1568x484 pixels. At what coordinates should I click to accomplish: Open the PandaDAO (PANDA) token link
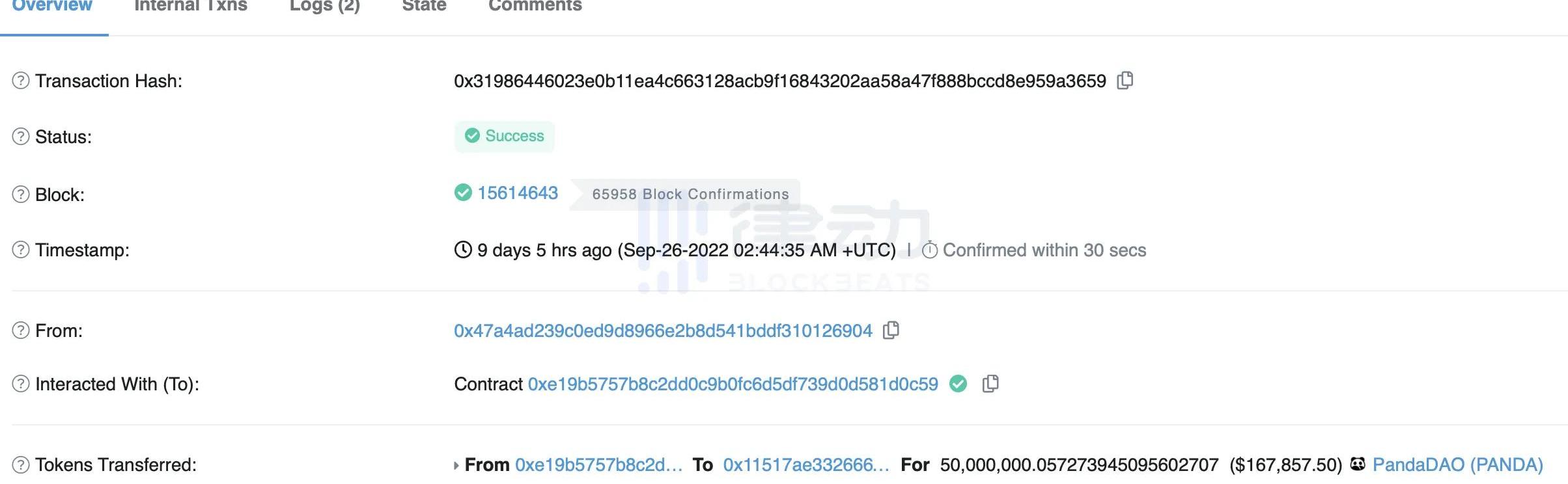point(1457,464)
